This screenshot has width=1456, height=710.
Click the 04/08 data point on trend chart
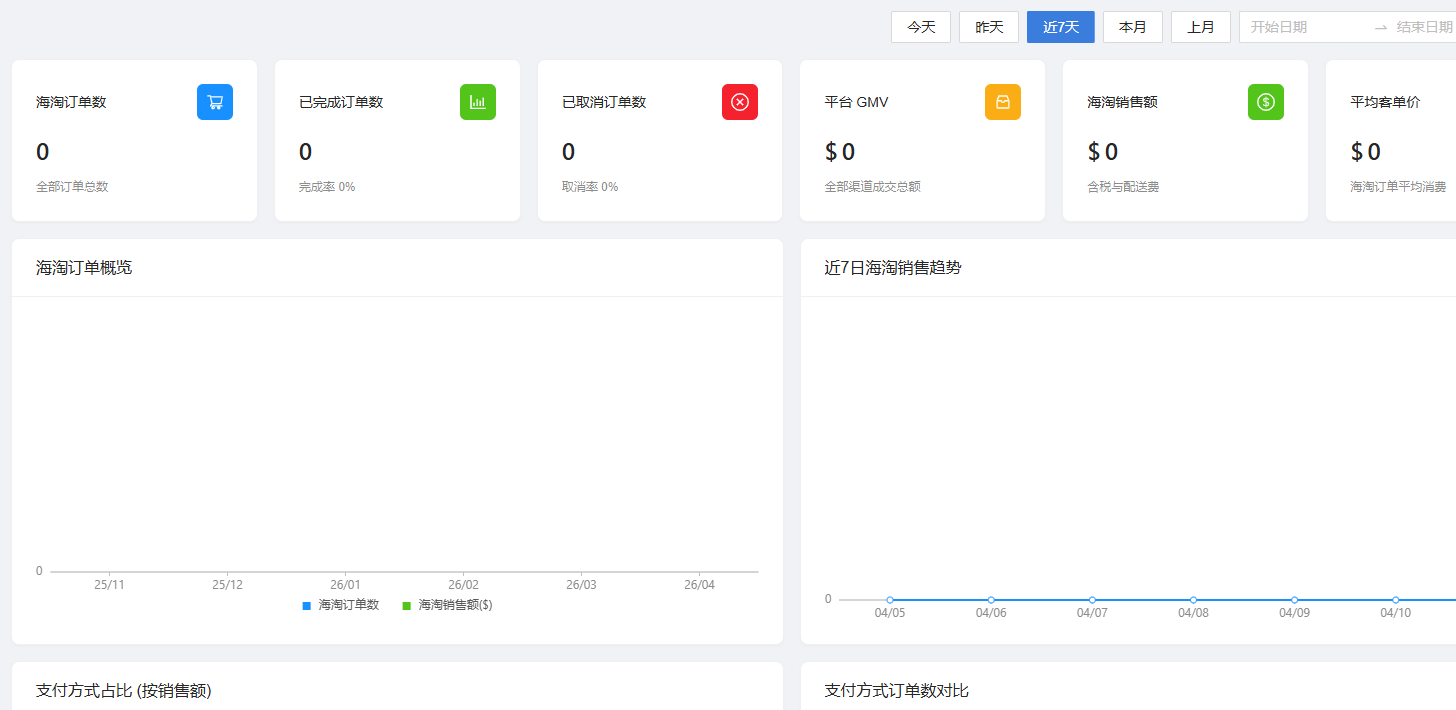tap(1193, 600)
